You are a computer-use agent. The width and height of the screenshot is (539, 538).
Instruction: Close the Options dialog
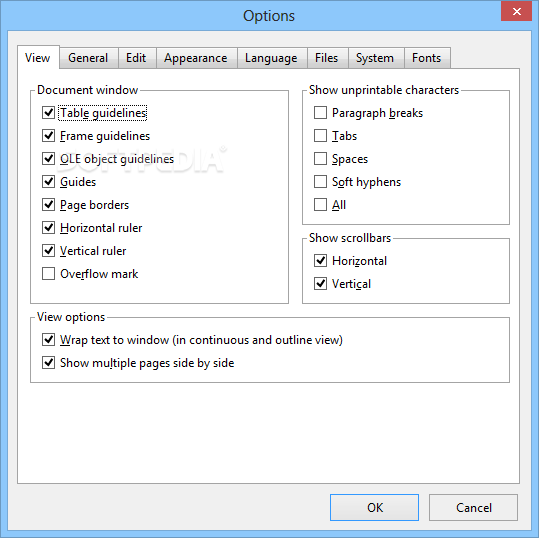(517, 12)
